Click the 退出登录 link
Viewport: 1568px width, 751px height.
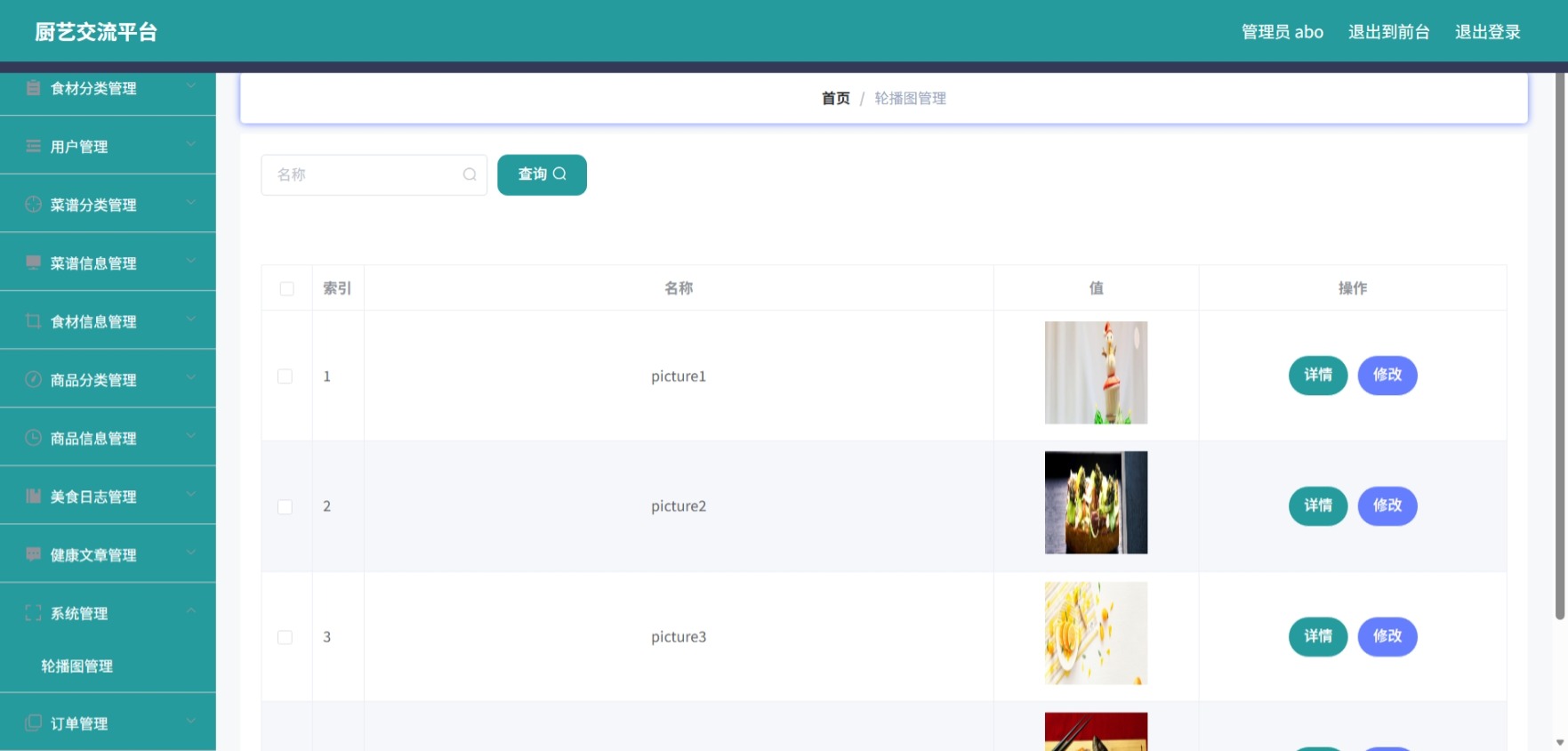pyautogui.click(x=1487, y=32)
